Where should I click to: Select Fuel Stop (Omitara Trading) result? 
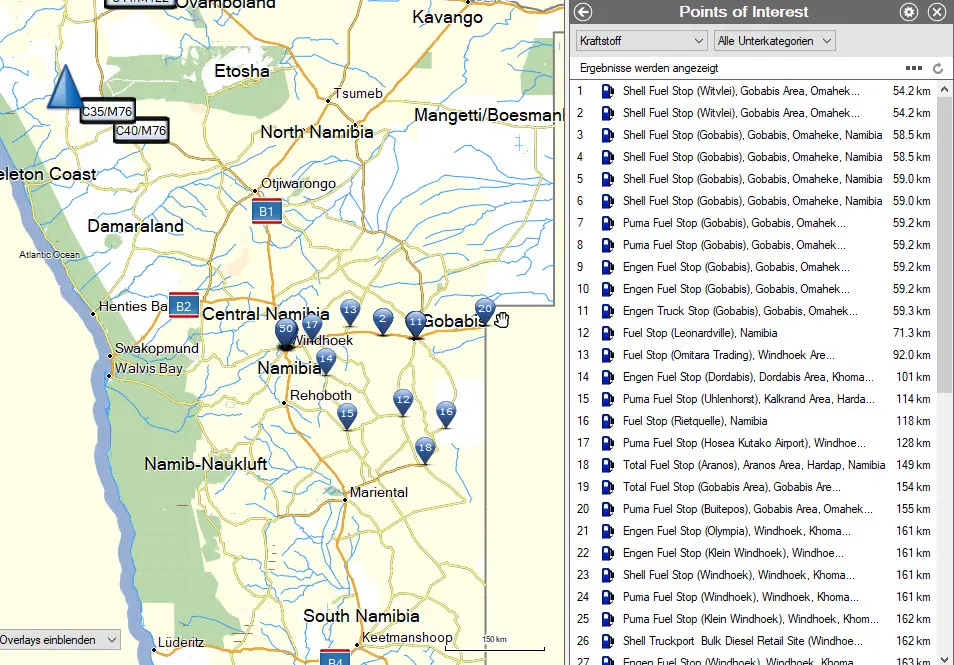[x=754, y=355]
